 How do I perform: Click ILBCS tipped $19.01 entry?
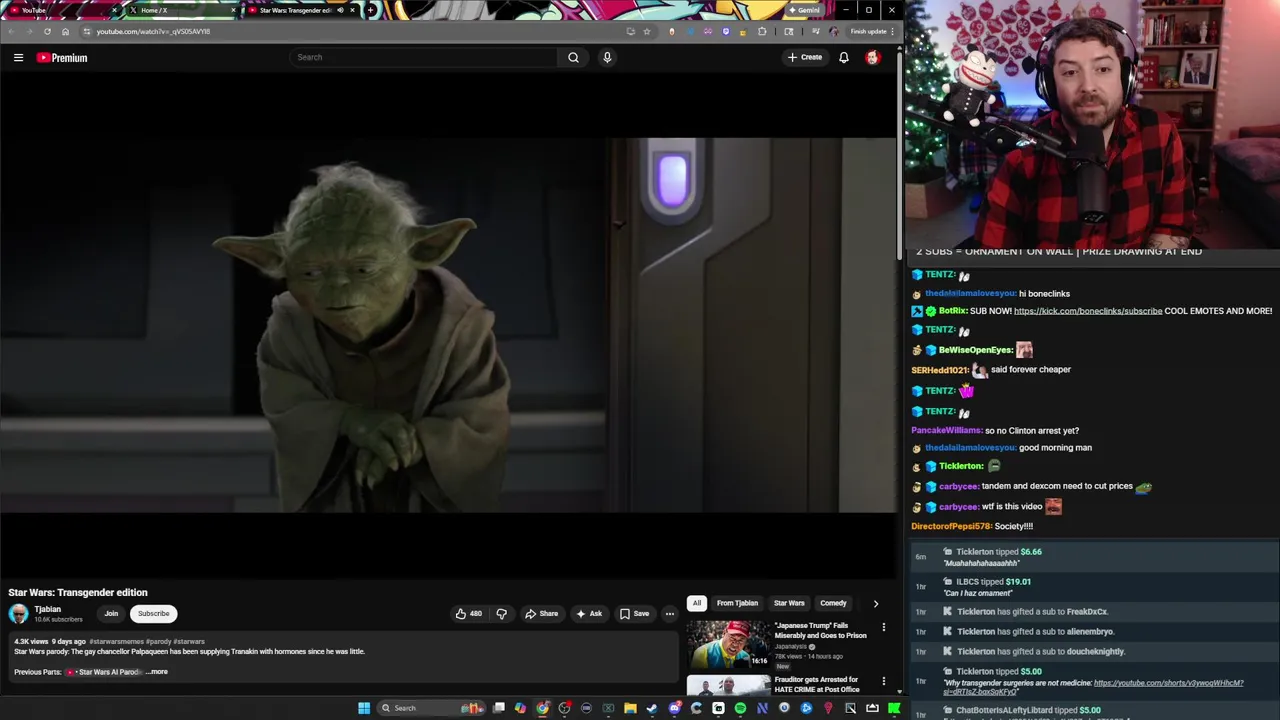click(x=1094, y=586)
